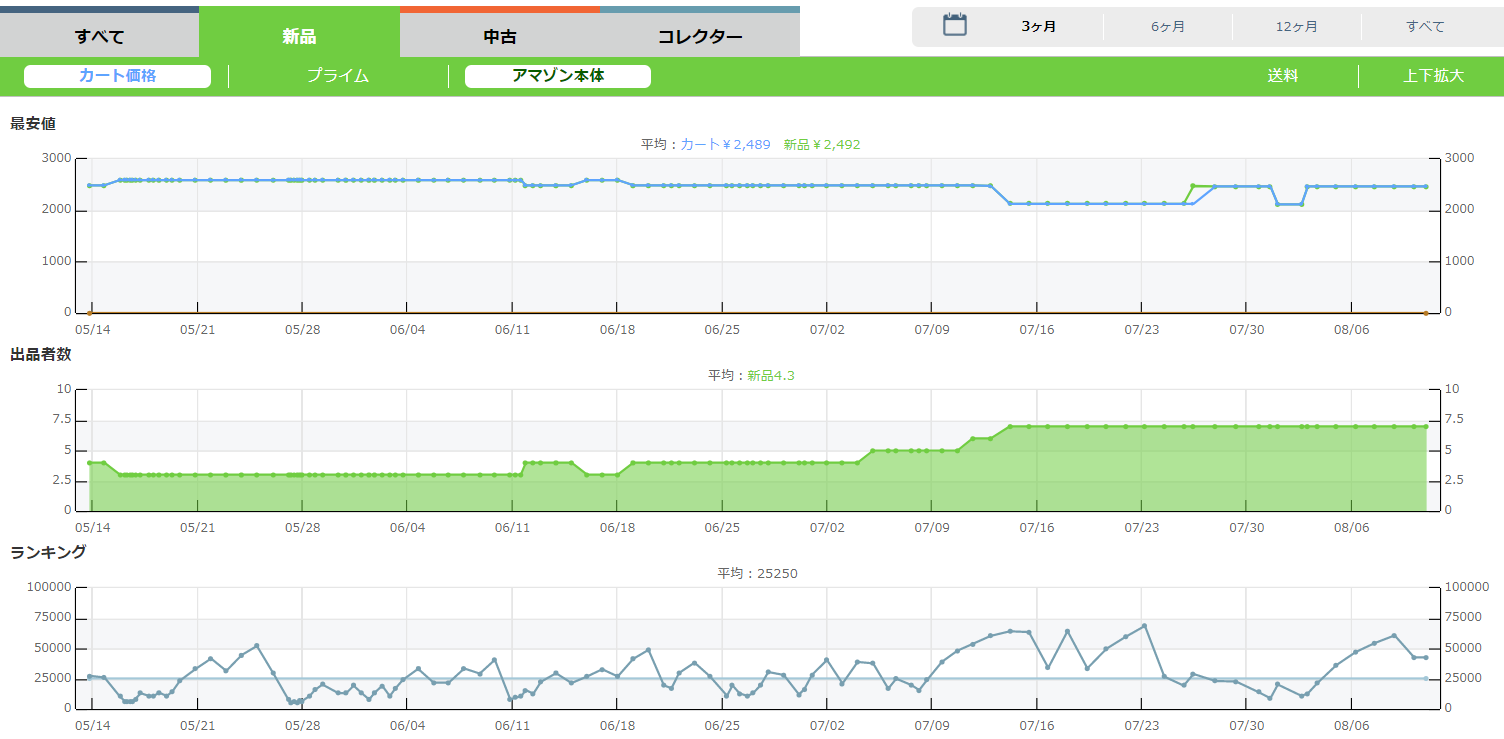Switch to the コレクター tab

point(700,37)
